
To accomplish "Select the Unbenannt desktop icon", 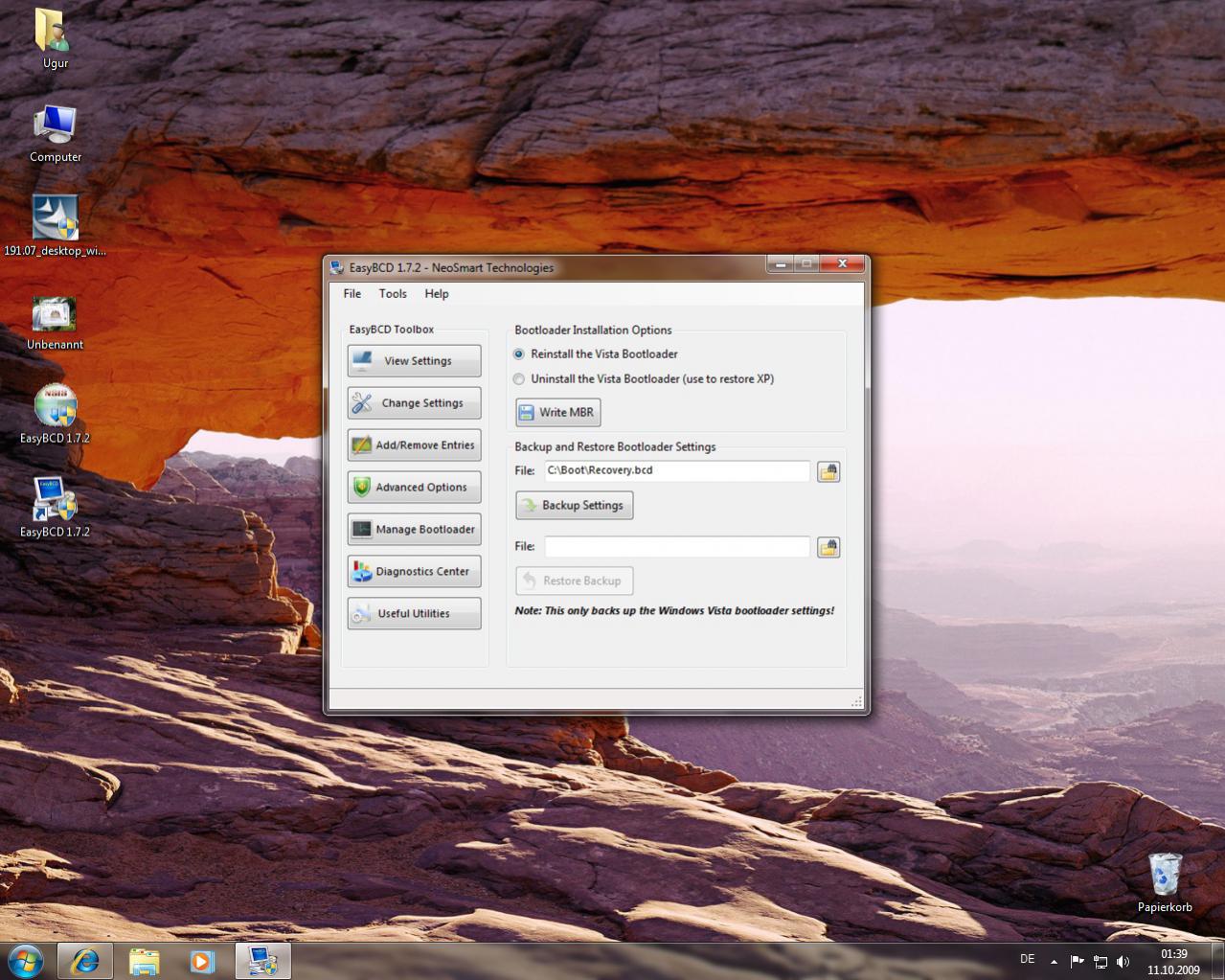I will point(56,323).
